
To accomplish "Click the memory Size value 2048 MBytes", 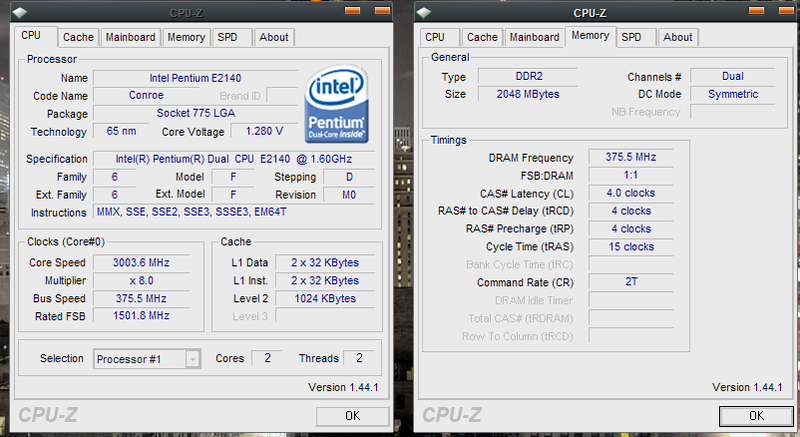I will coord(529,94).
